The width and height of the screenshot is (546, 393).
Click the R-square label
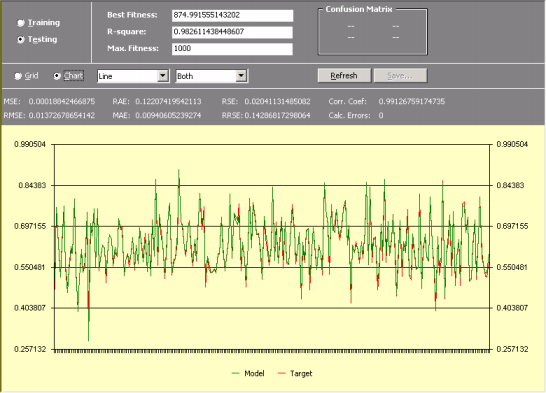point(126,32)
